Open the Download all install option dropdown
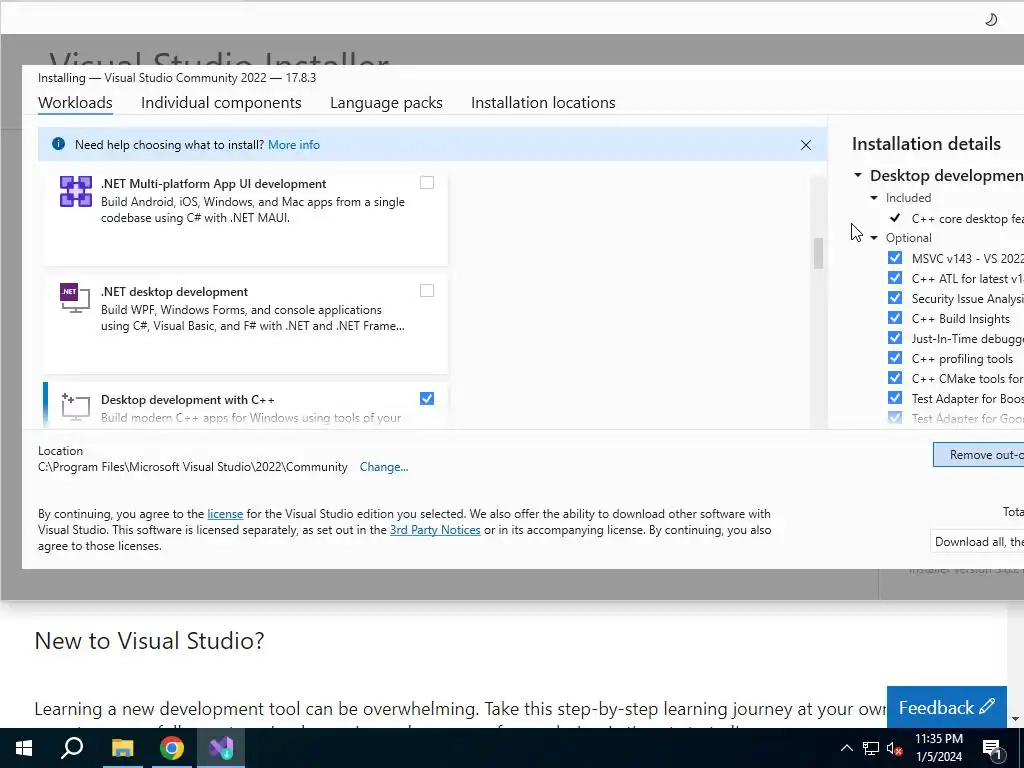Screen dimensions: 1024x768 [x=977, y=541]
